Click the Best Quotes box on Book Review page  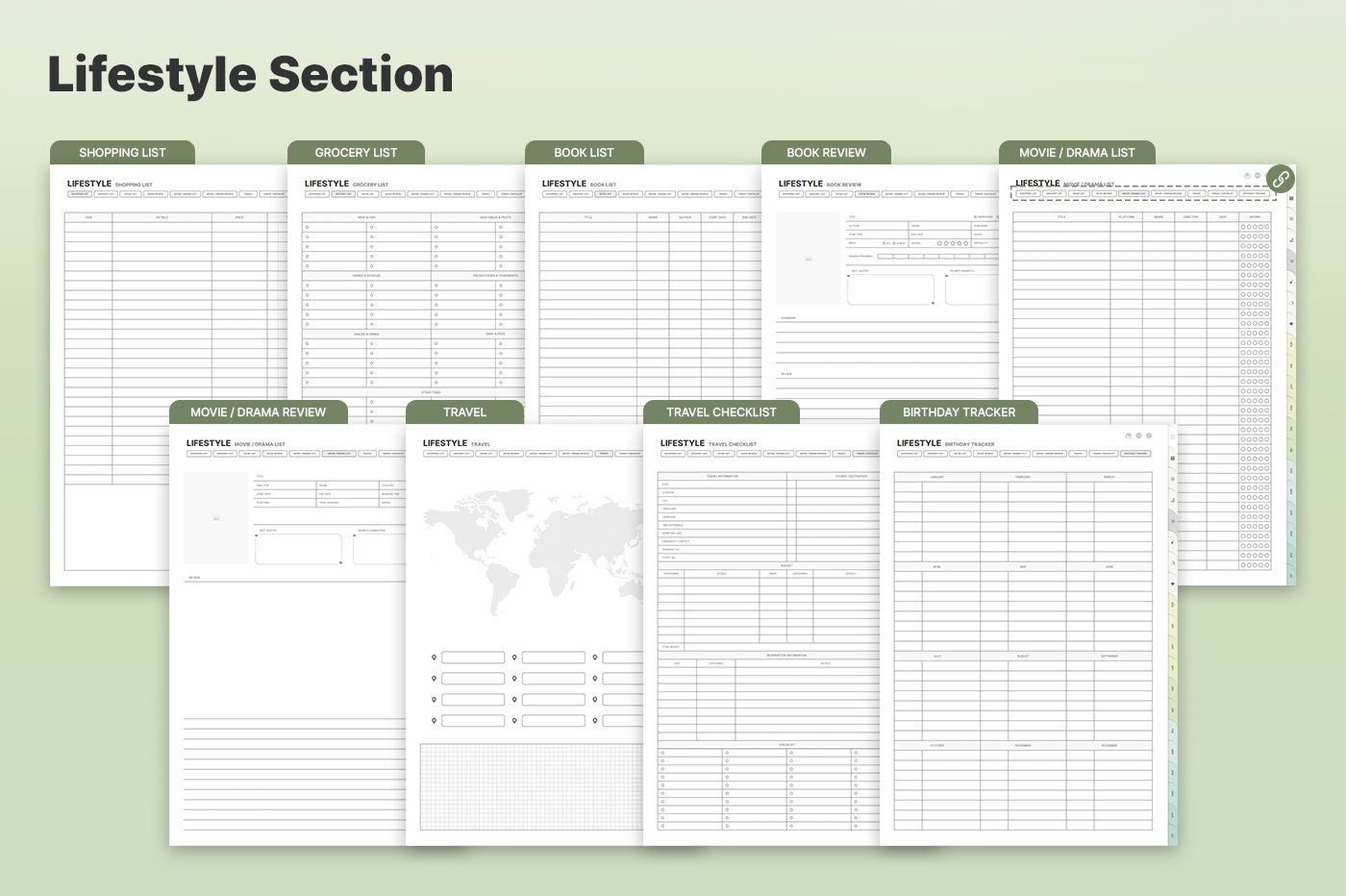[x=890, y=290]
